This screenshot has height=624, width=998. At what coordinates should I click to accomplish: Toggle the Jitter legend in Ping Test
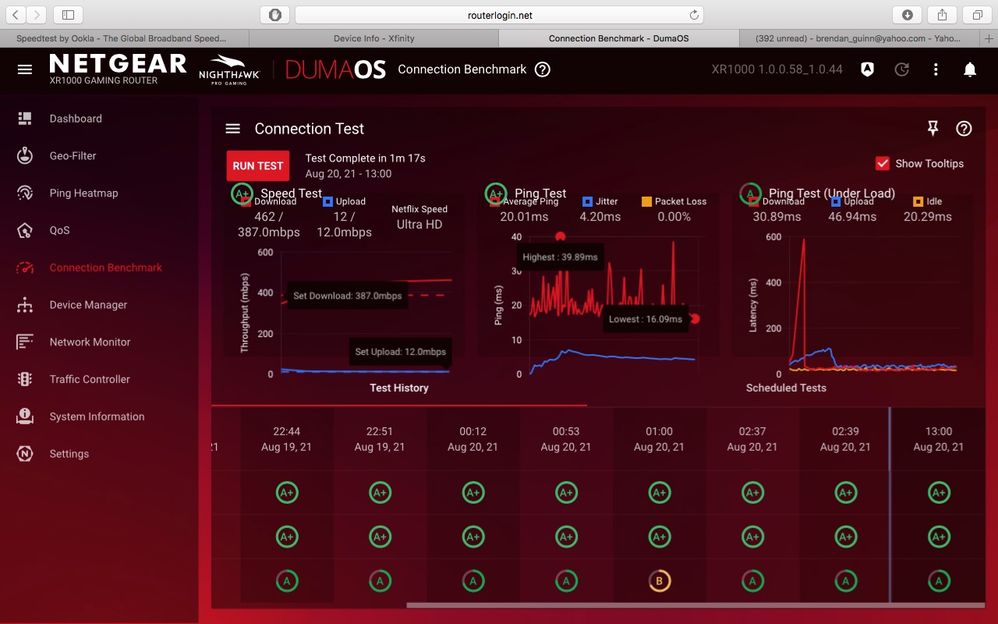tap(587, 202)
